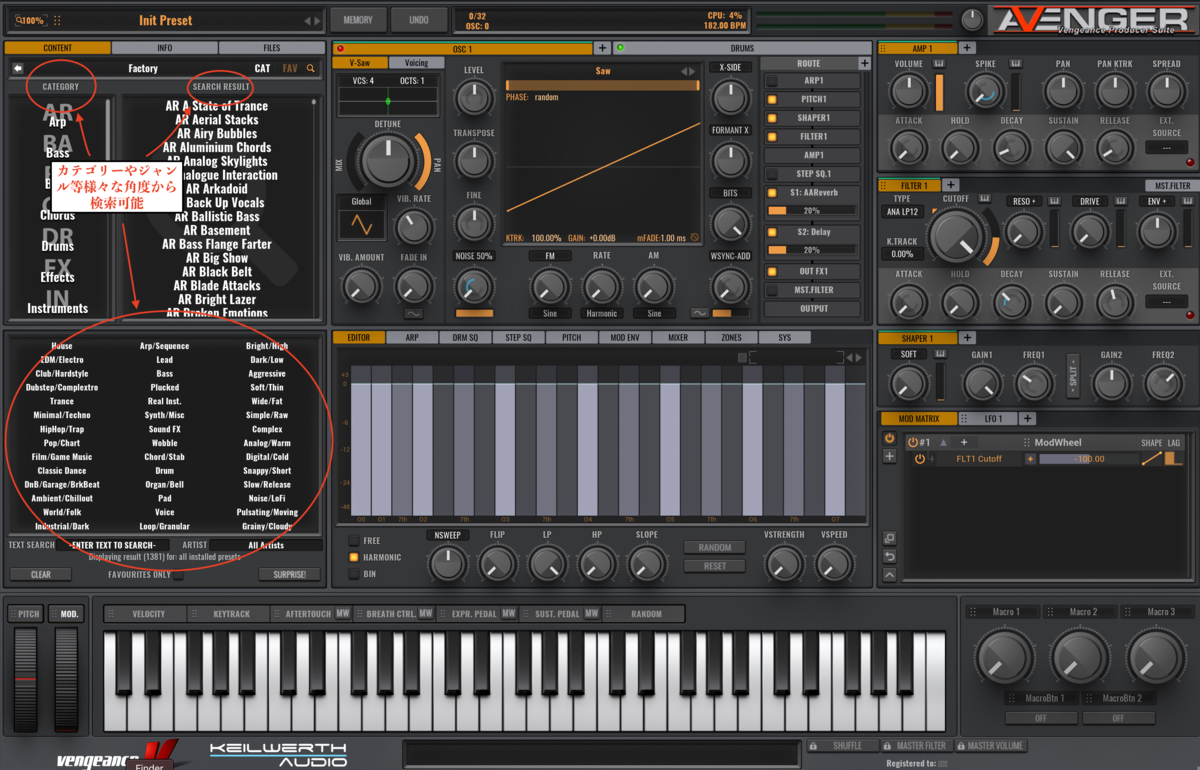Click the SHAPE curve icon in mod slot
The height and width of the screenshot is (770, 1200).
coord(1151,459)
